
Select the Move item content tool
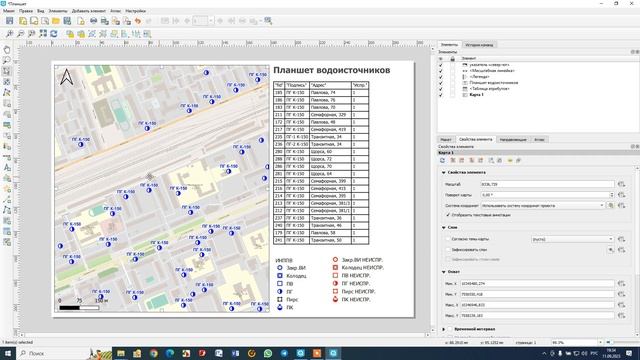point(7,82)
